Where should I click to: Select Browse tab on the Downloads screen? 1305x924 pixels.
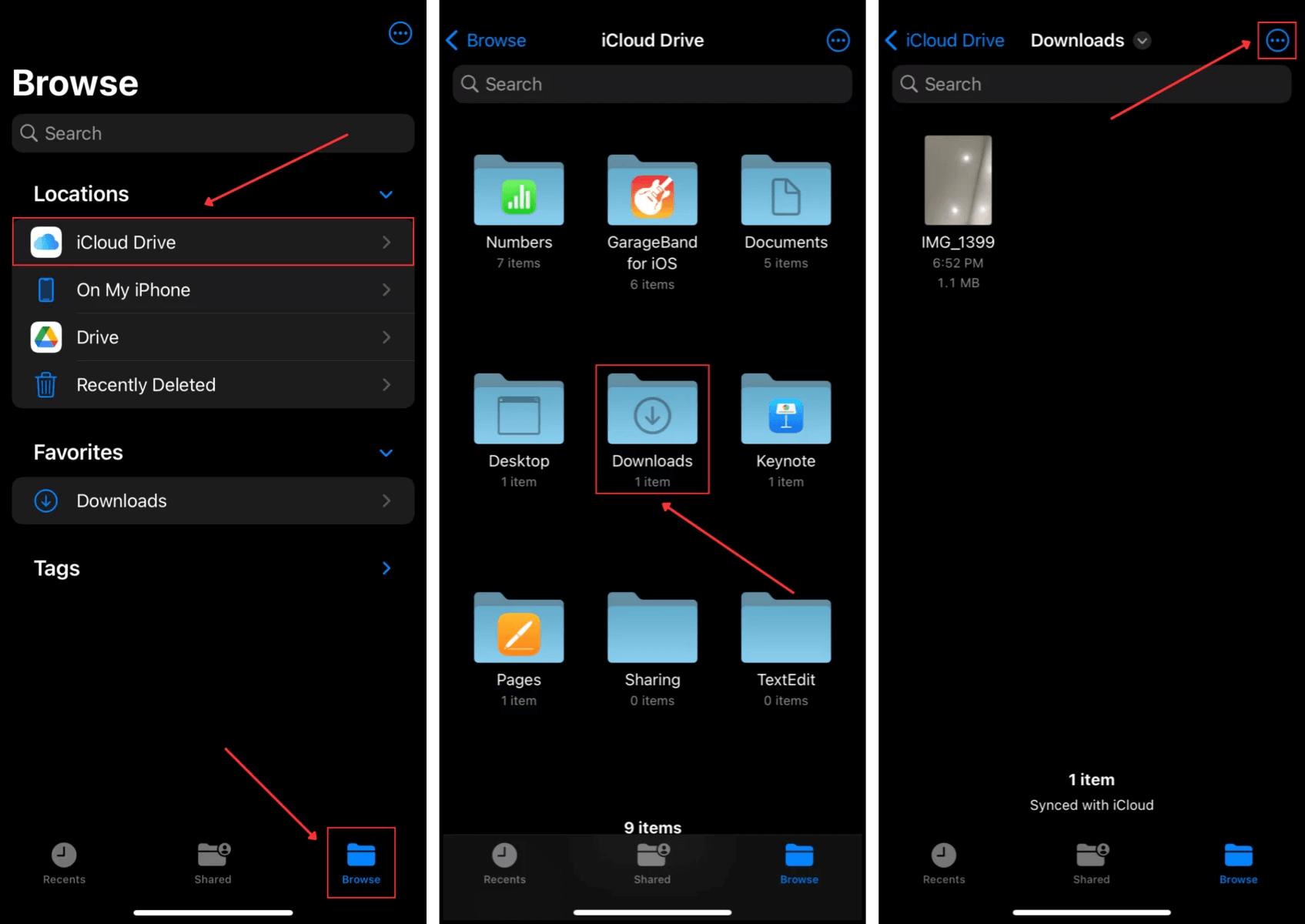pos(1239,863)
